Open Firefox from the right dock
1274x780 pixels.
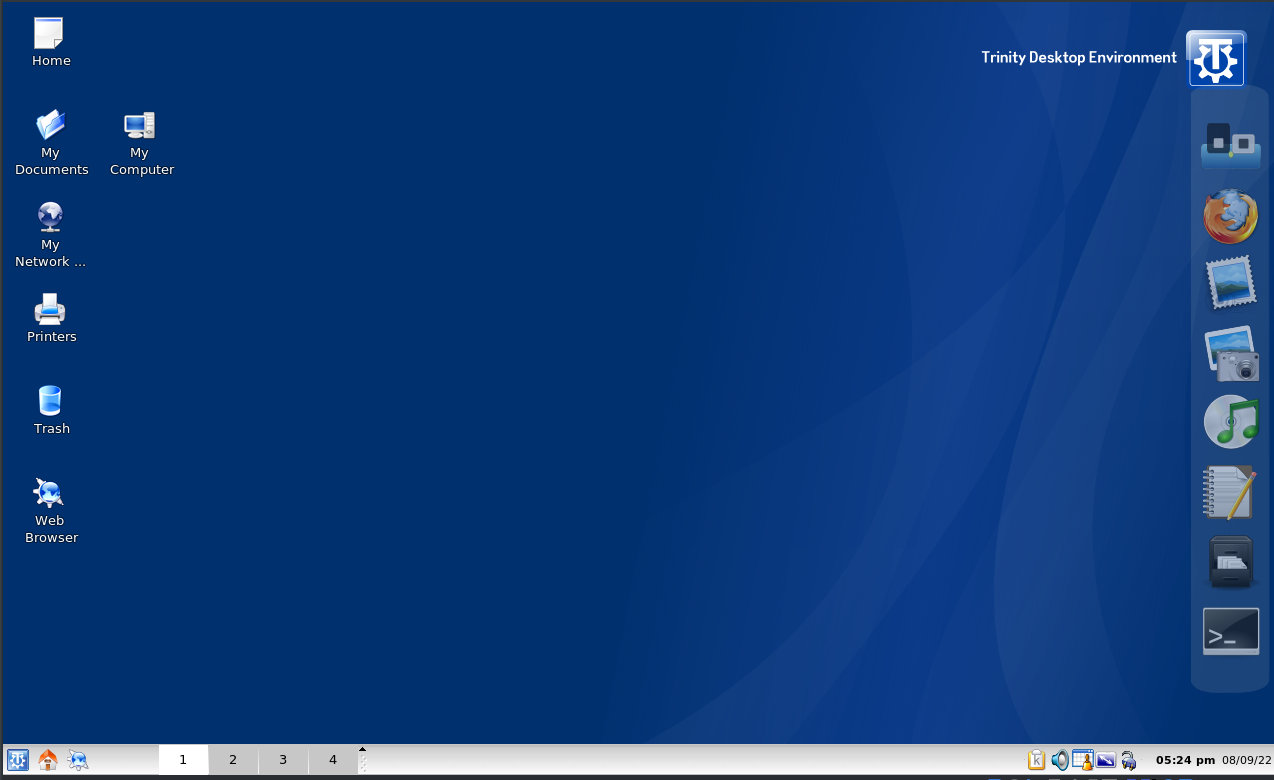(x=1230, y=216)
